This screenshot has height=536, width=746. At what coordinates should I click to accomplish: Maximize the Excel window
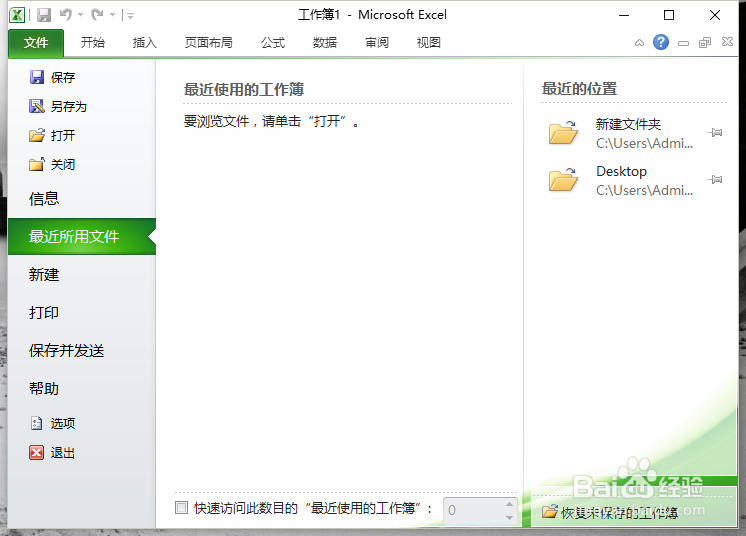tap(669, 15)
